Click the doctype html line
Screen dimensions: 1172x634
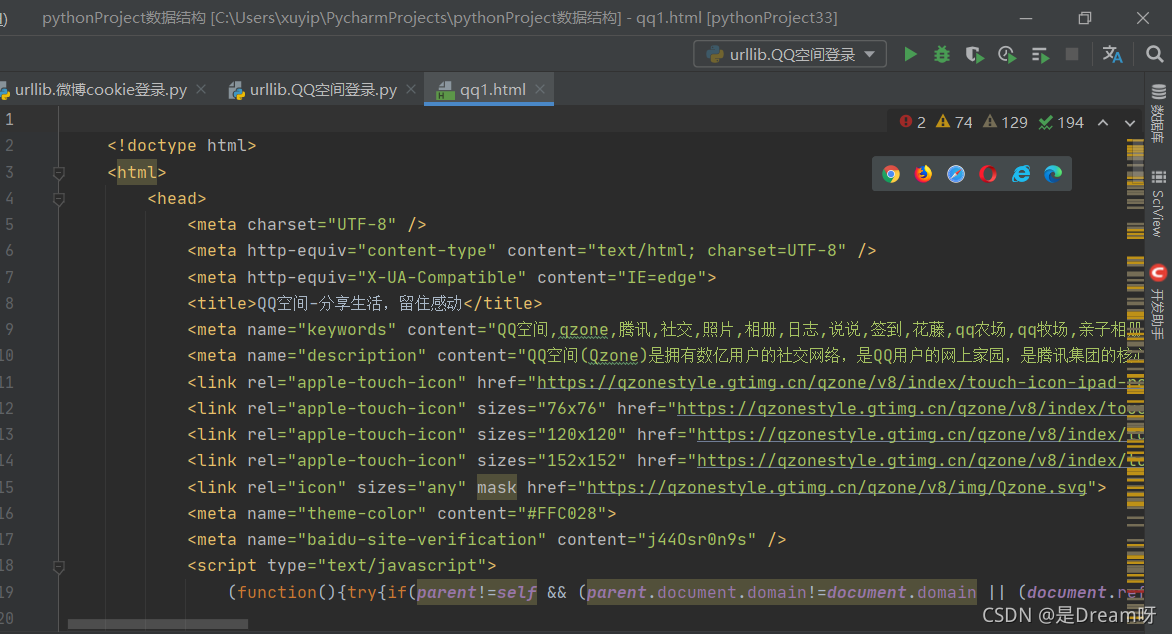pyautogui.click(x=182, y=146)
